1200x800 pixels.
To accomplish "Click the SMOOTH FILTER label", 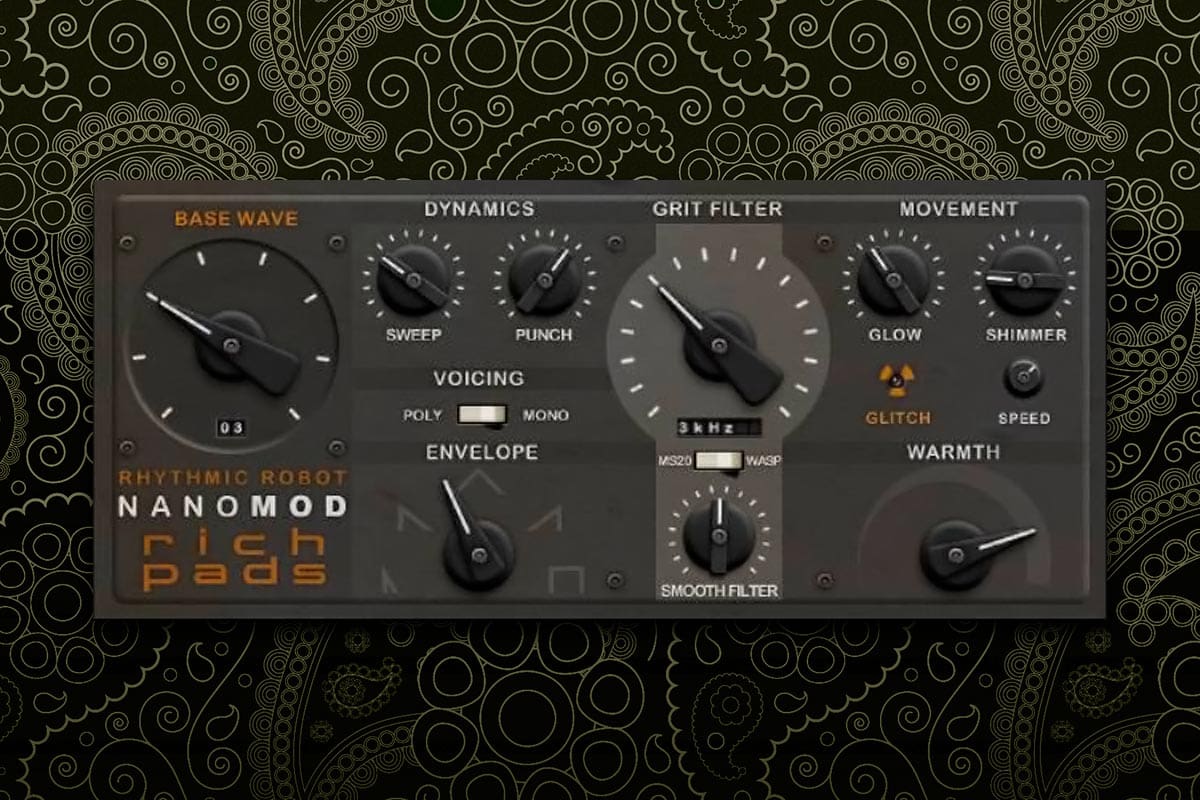I will pyautogui.click(x=719, y=590).
